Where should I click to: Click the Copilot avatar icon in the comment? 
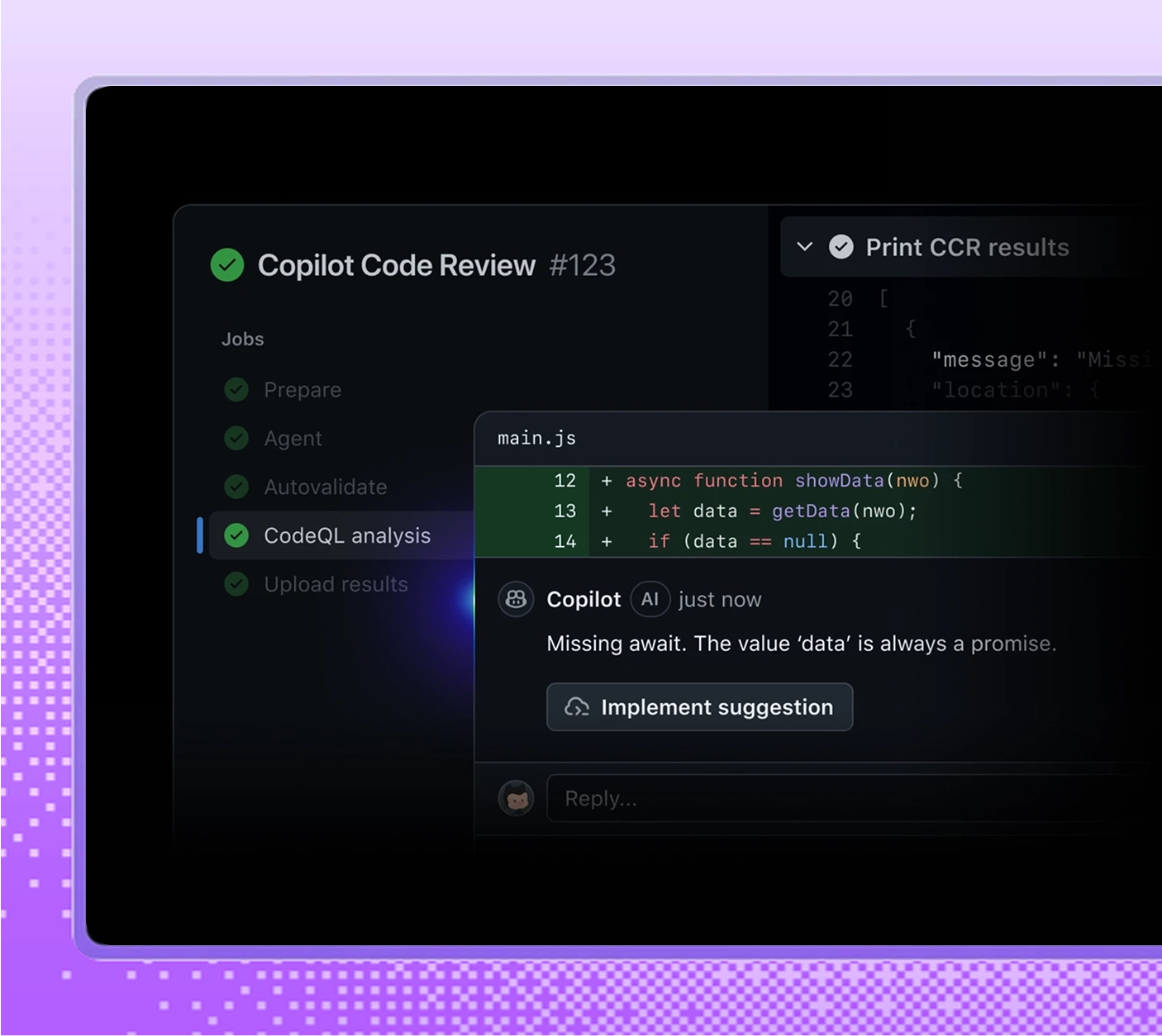516,599
